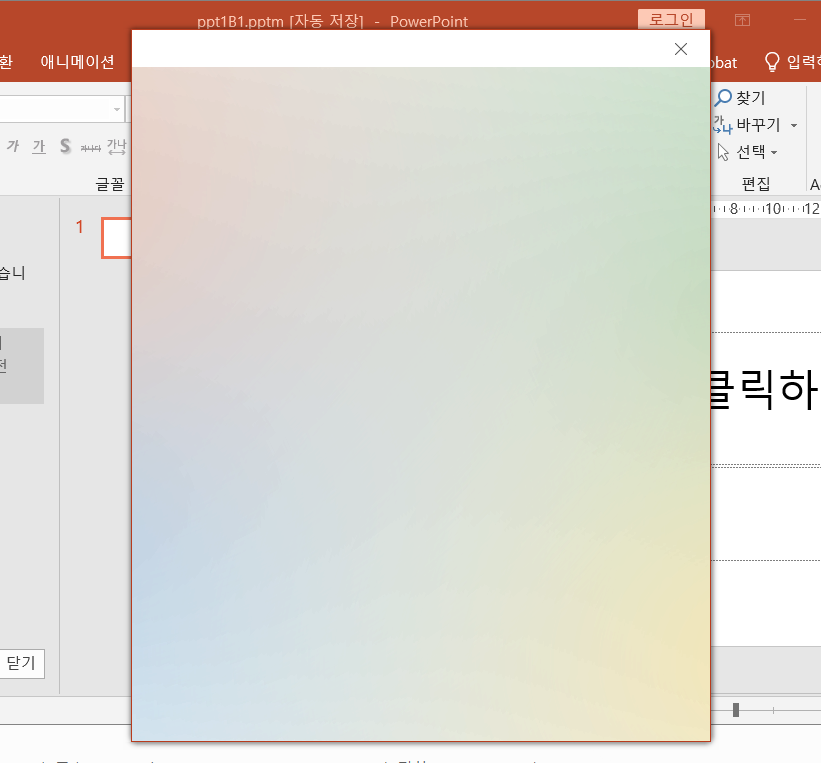
Task: Click the horizontal ruler
Action: pos(765,208)
